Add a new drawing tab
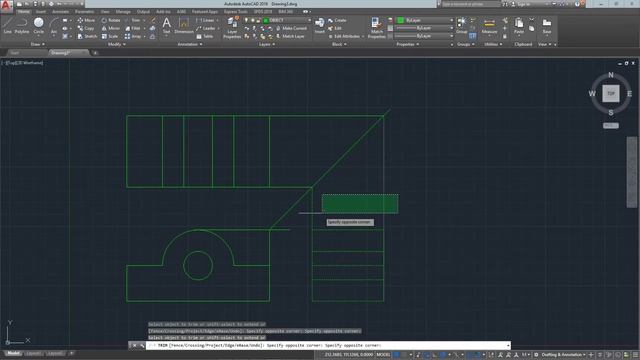This screenshot has width=640, height=360. pos(95,53)
